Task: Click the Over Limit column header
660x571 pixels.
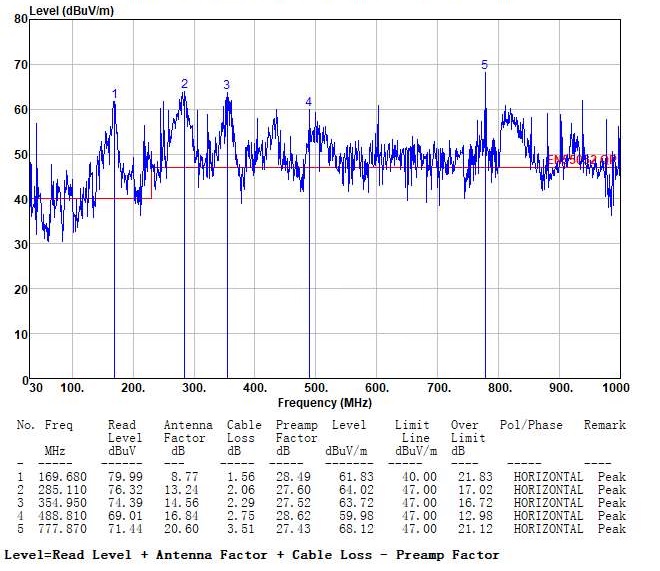Action: (468, 432)
